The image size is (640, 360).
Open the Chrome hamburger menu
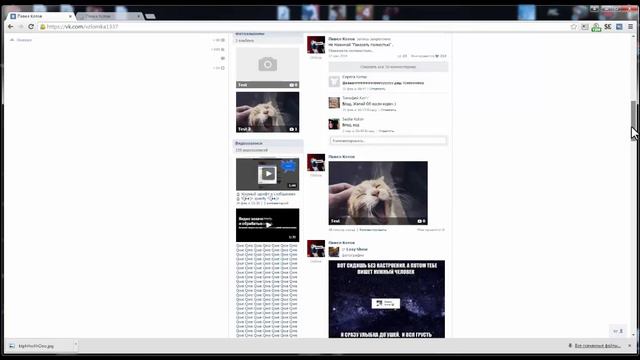(x=630, y=27)
